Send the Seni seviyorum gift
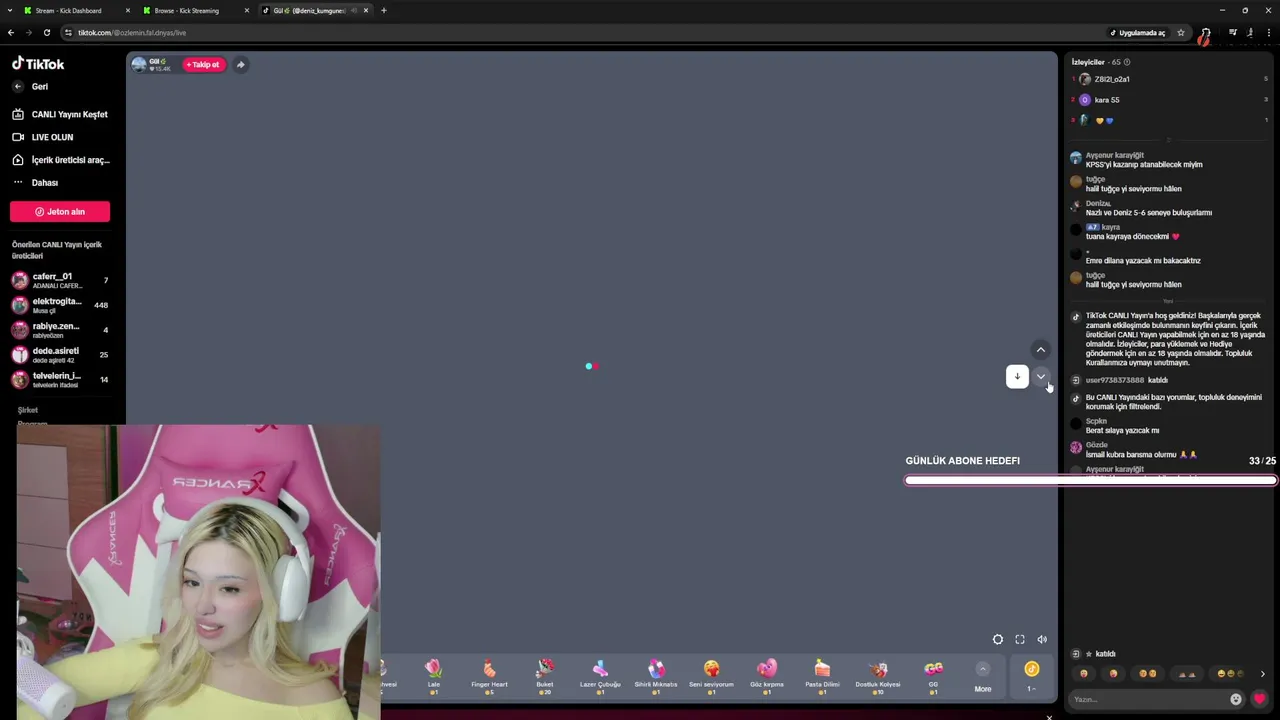Screen dimensions: 1280x720 click(x=711, y=676)
